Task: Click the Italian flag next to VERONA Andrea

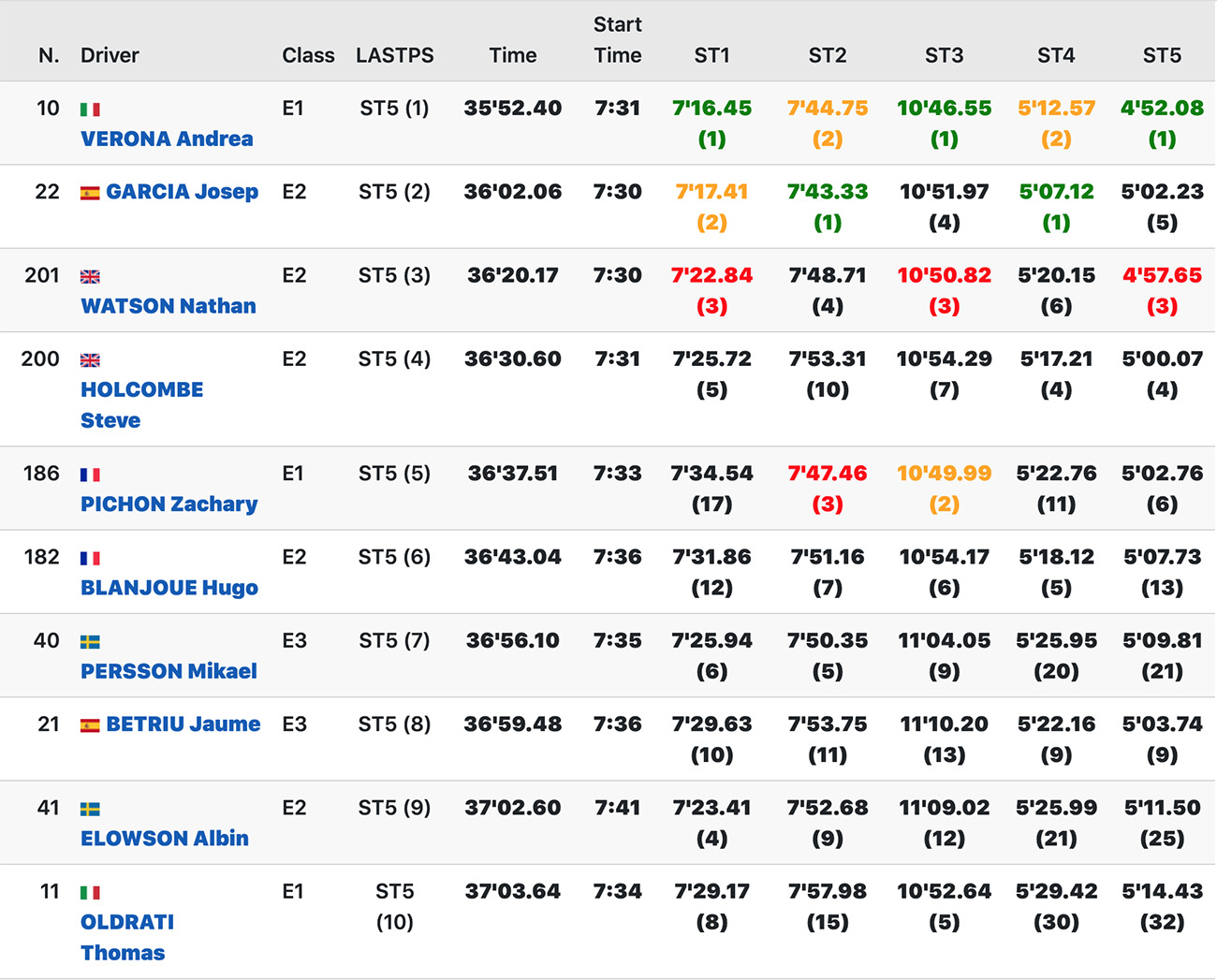Action: point(90,110)
